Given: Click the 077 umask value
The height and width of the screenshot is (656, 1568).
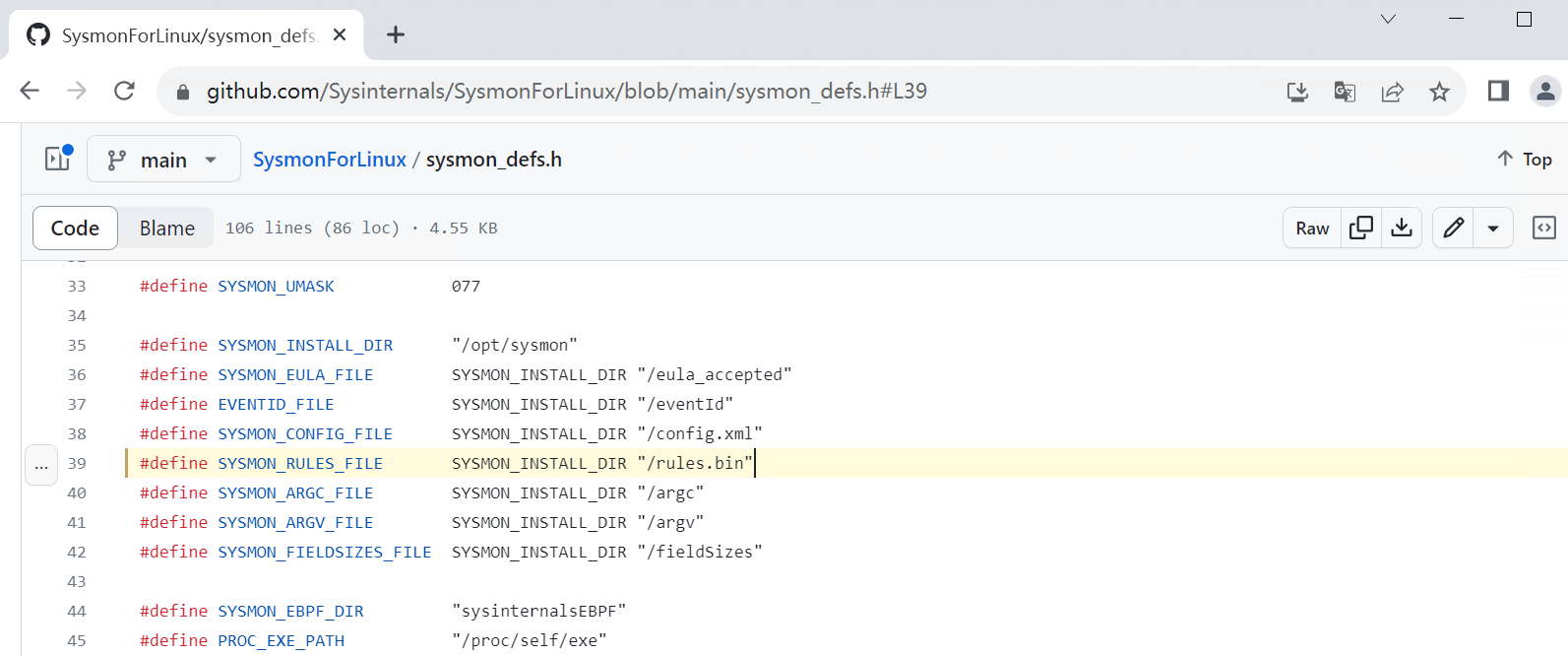Looking at the screenshot, I should coord(466,287).
